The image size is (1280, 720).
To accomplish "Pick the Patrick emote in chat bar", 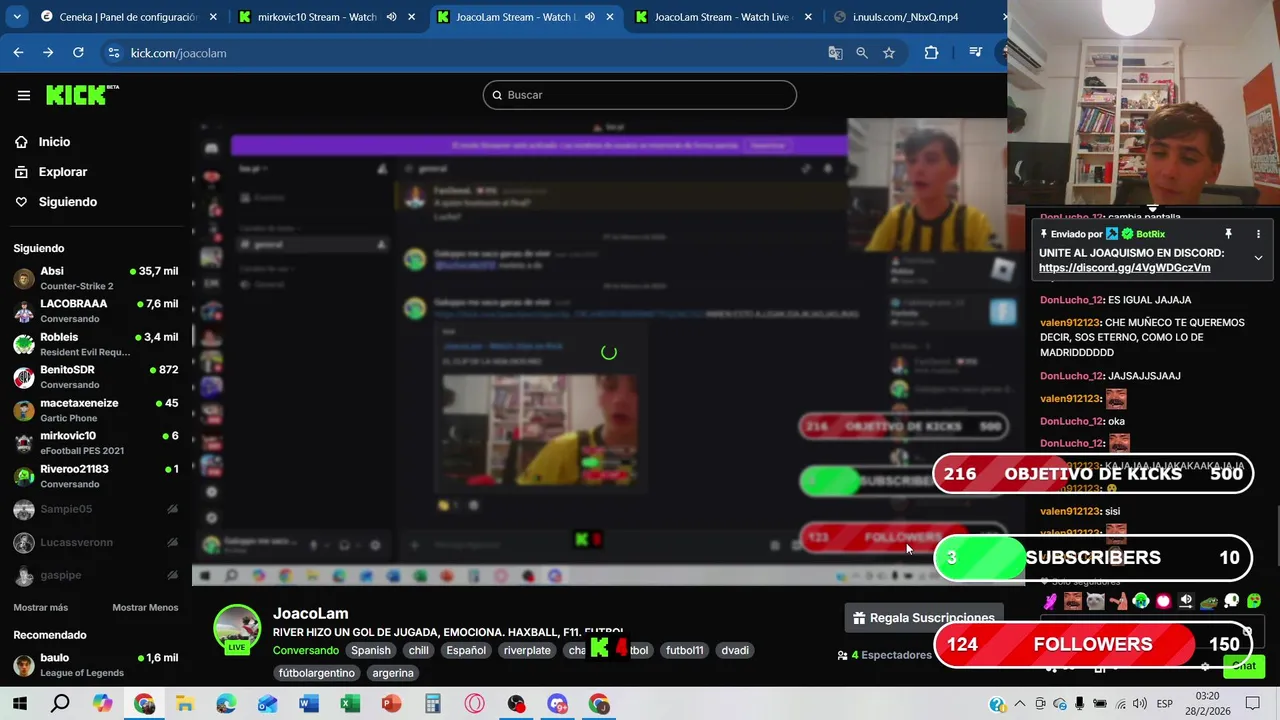I will pos(1118,601).
